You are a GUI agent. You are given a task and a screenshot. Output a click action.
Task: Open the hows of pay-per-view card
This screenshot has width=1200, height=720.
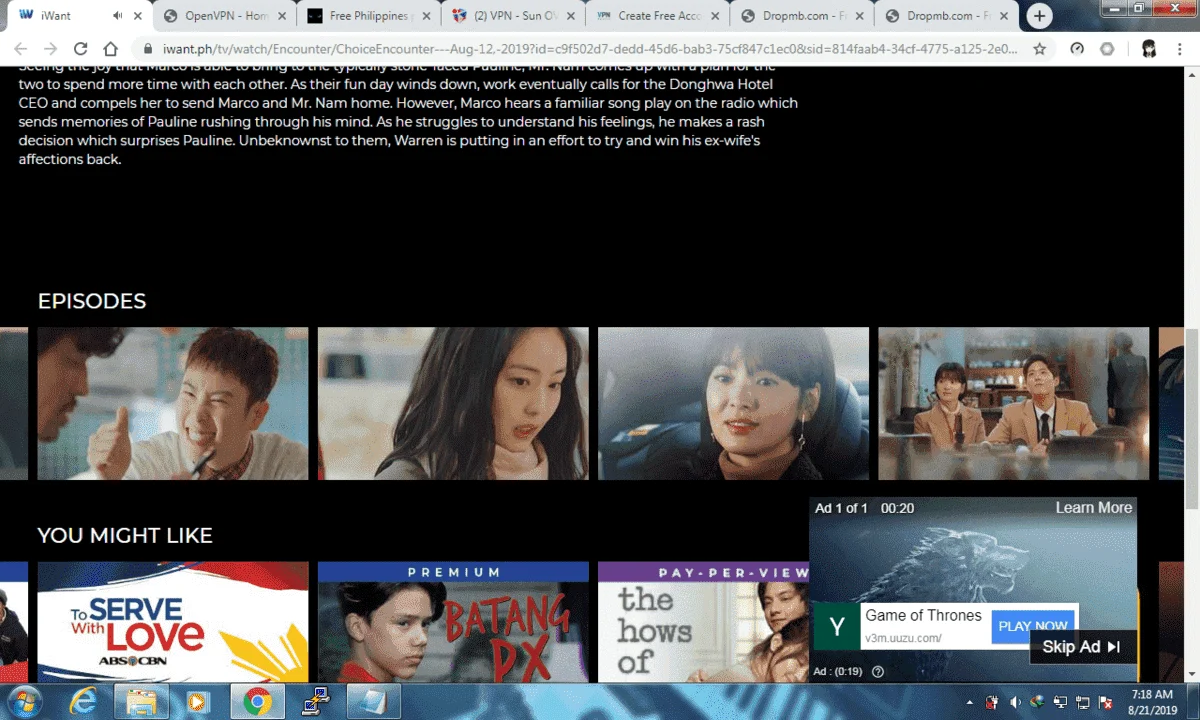[703, 622]
